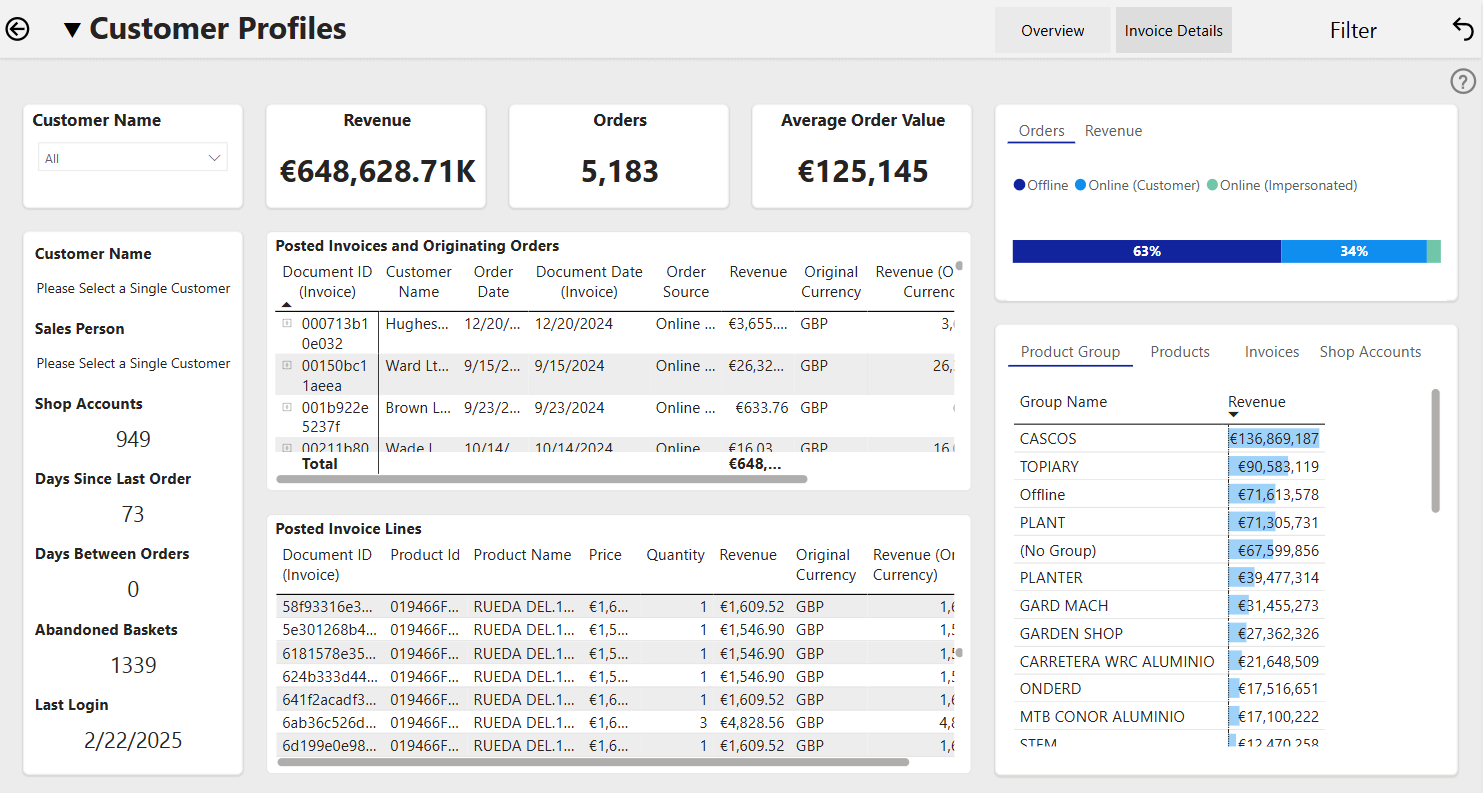Select the CARRETERA WRC ALUMINIO row
Screen dimensions: 1483x793
tap(1169, 661)
